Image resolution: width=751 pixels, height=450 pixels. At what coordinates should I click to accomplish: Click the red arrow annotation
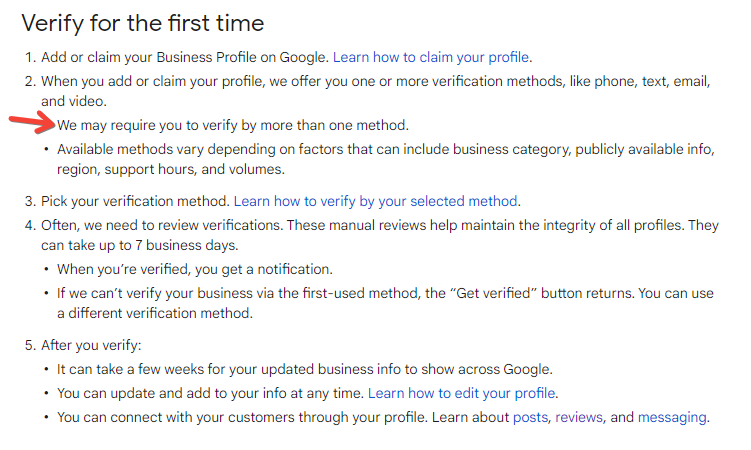tap(32, 122)
